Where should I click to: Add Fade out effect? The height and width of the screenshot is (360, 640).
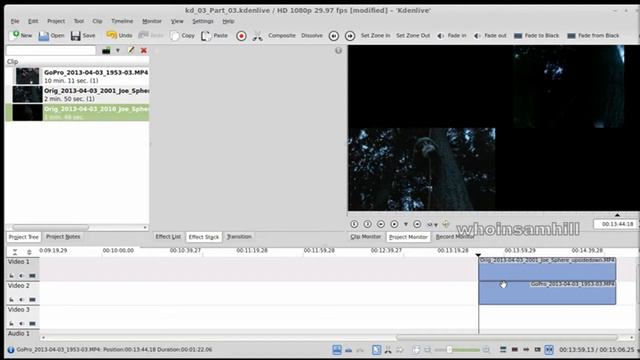(490, 36)
